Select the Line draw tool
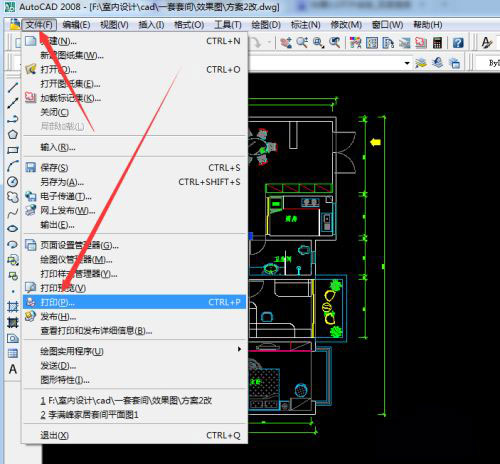This screenshot has height=464, width=500. 13,87
